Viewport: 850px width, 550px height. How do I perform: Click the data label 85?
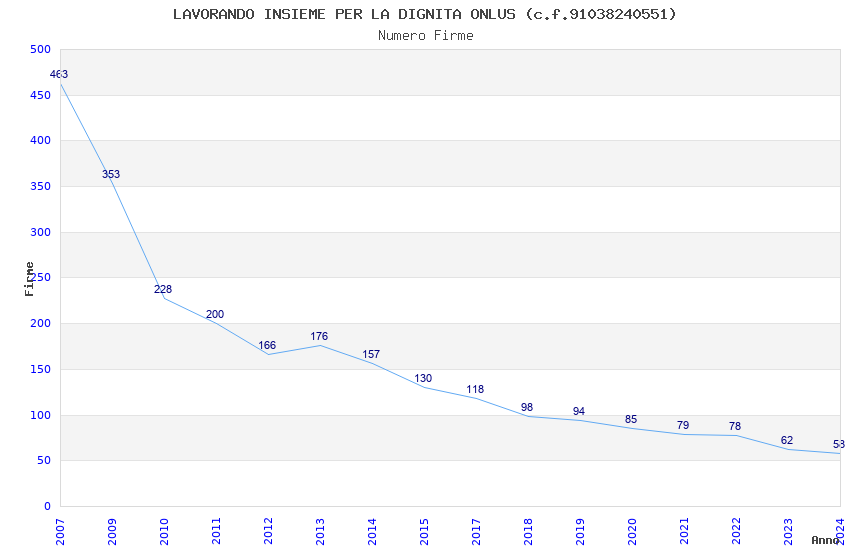(x=630, y=419)
